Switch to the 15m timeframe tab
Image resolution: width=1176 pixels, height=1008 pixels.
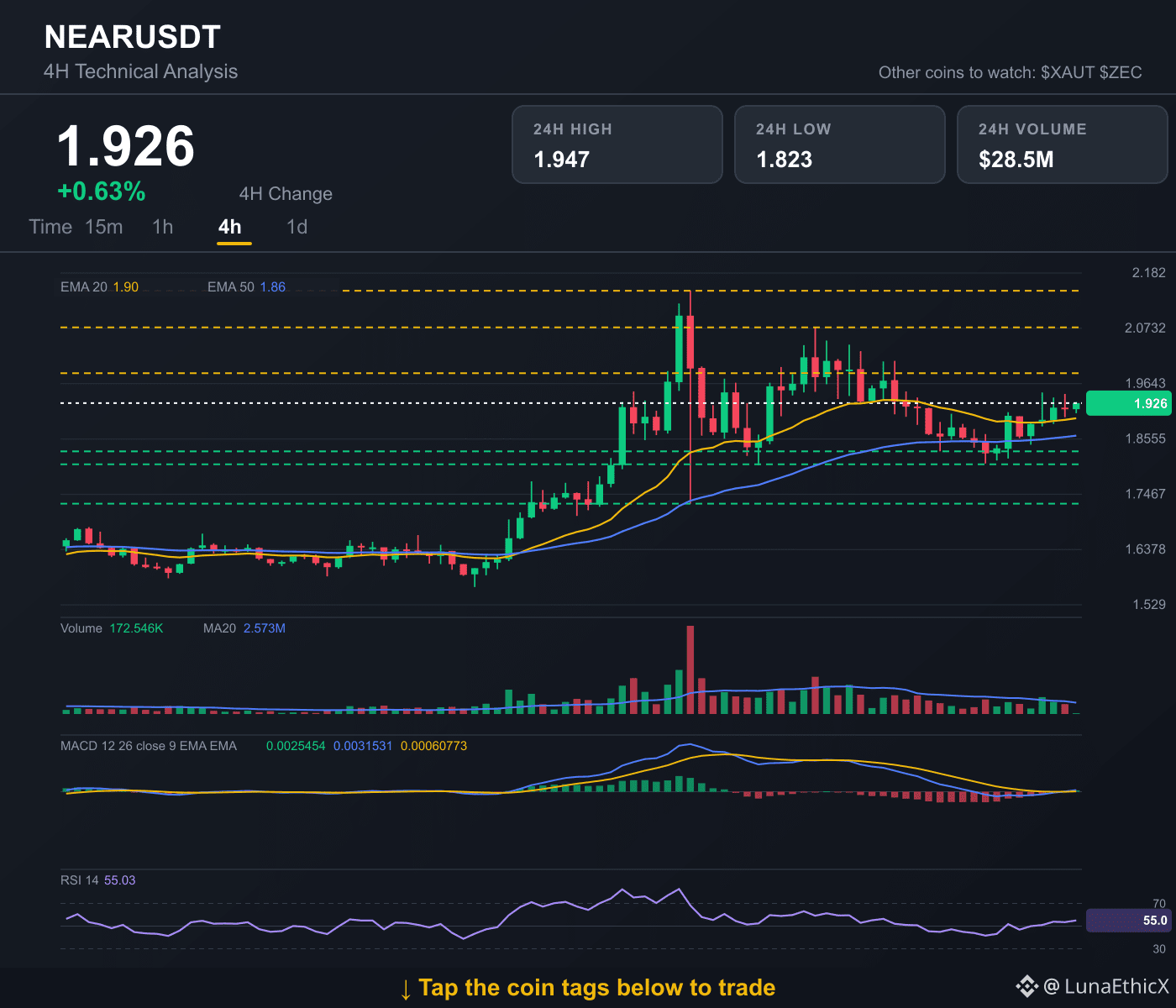[x=104, y=227]
